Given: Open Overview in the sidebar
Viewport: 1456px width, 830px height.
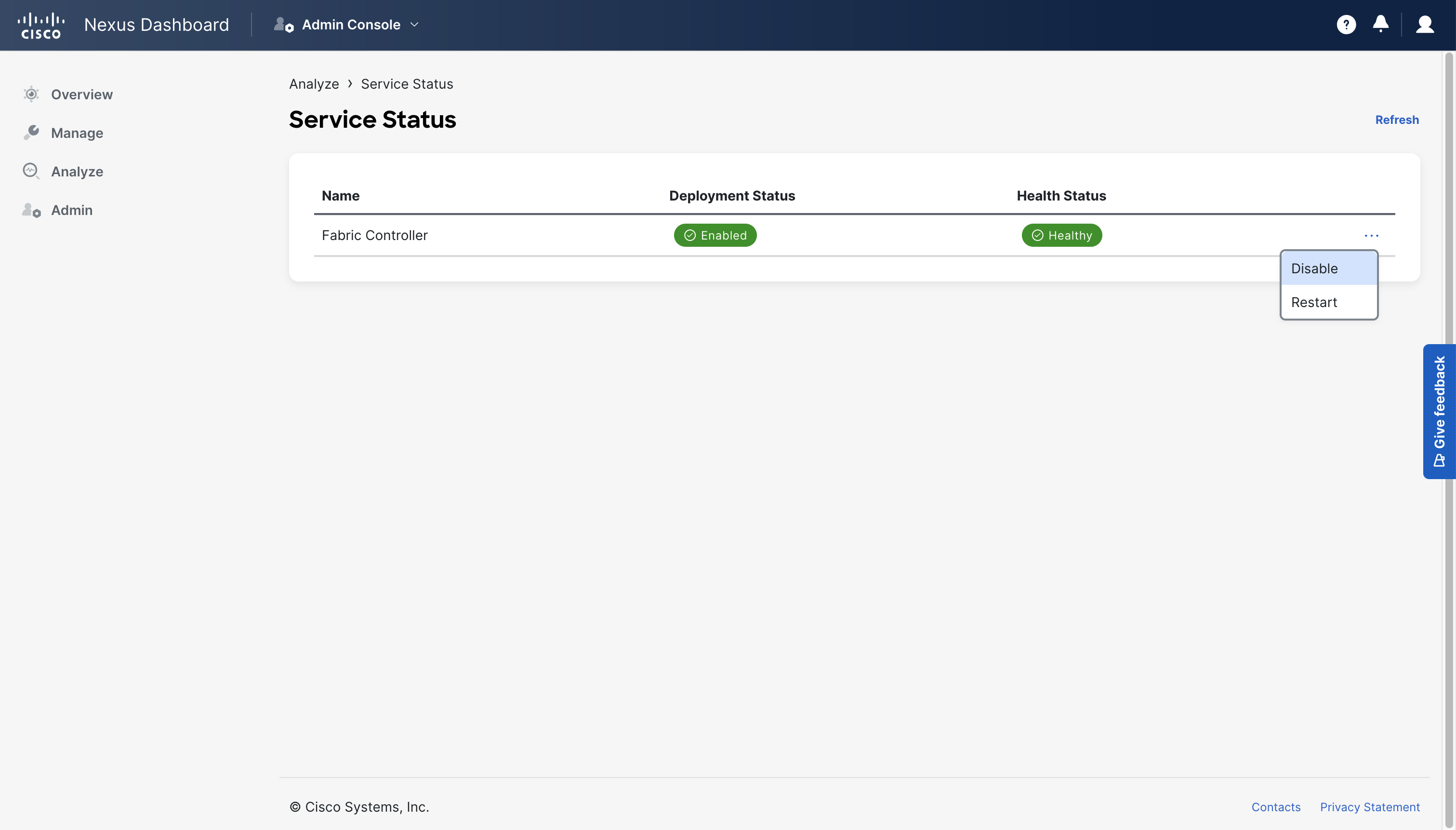Looking at the screenshot, I should (82, 94).
